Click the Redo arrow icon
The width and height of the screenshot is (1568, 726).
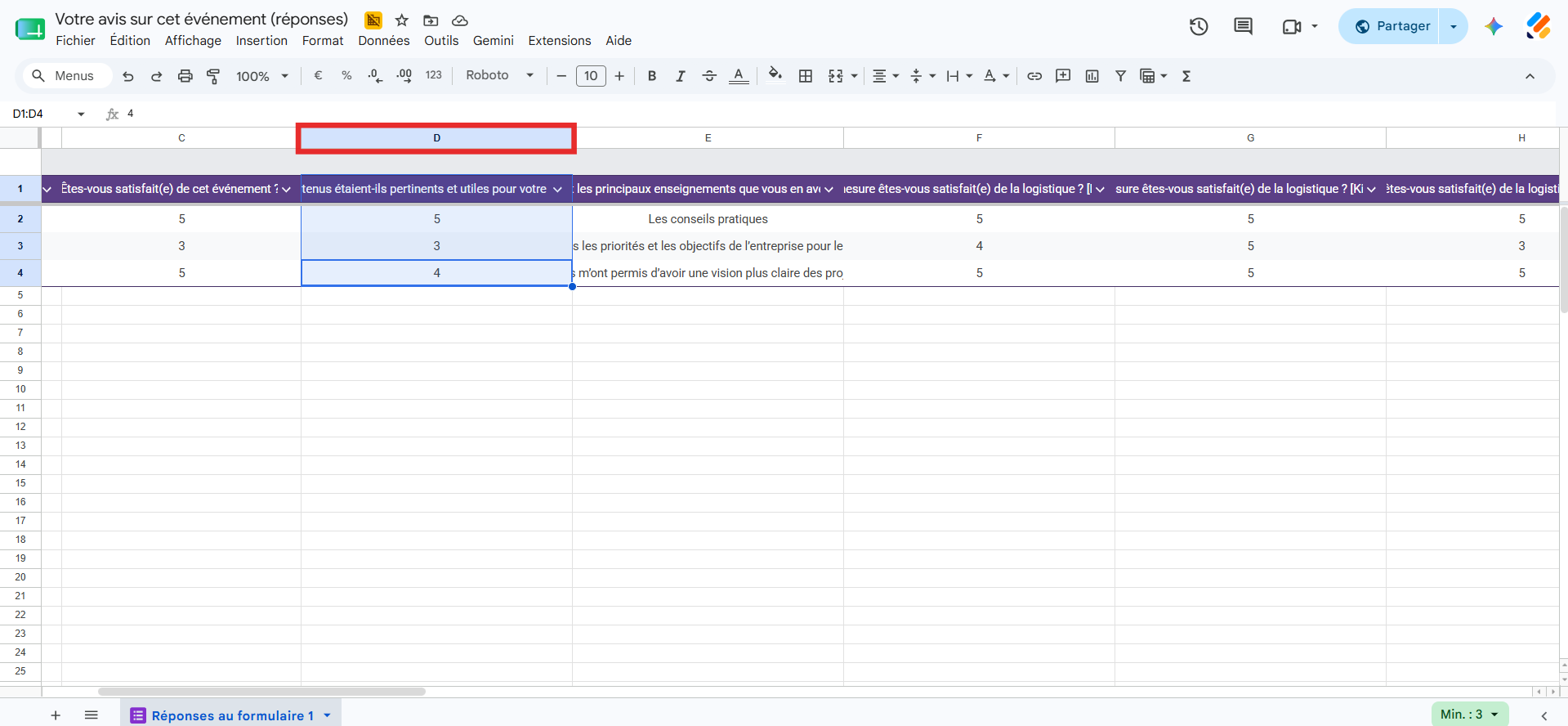point(156,76)
